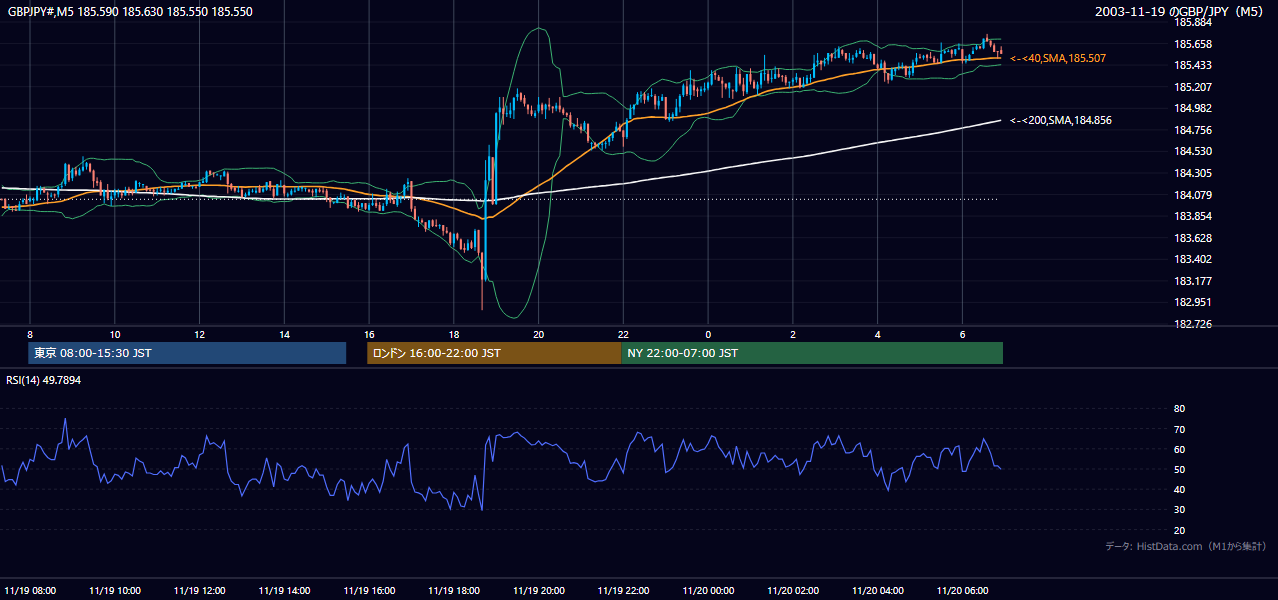Click the bottom date label 11/20 02:00
Viewport: 1278px width, 600px height.
pyautogui.click(x=793, y=590)
